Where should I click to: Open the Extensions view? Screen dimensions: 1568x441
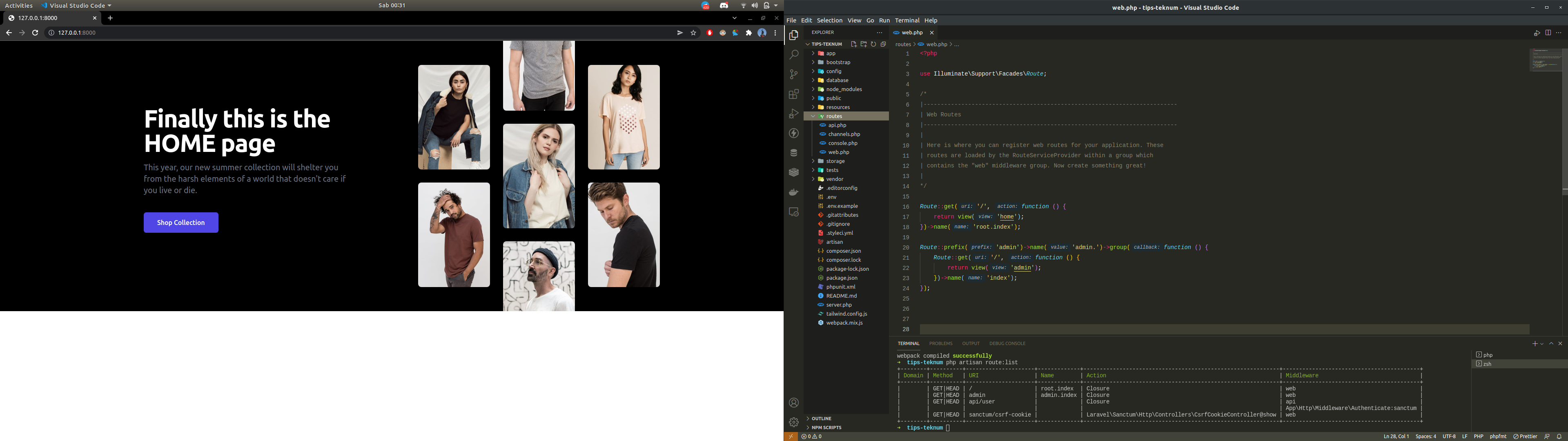tap(793, 94)
